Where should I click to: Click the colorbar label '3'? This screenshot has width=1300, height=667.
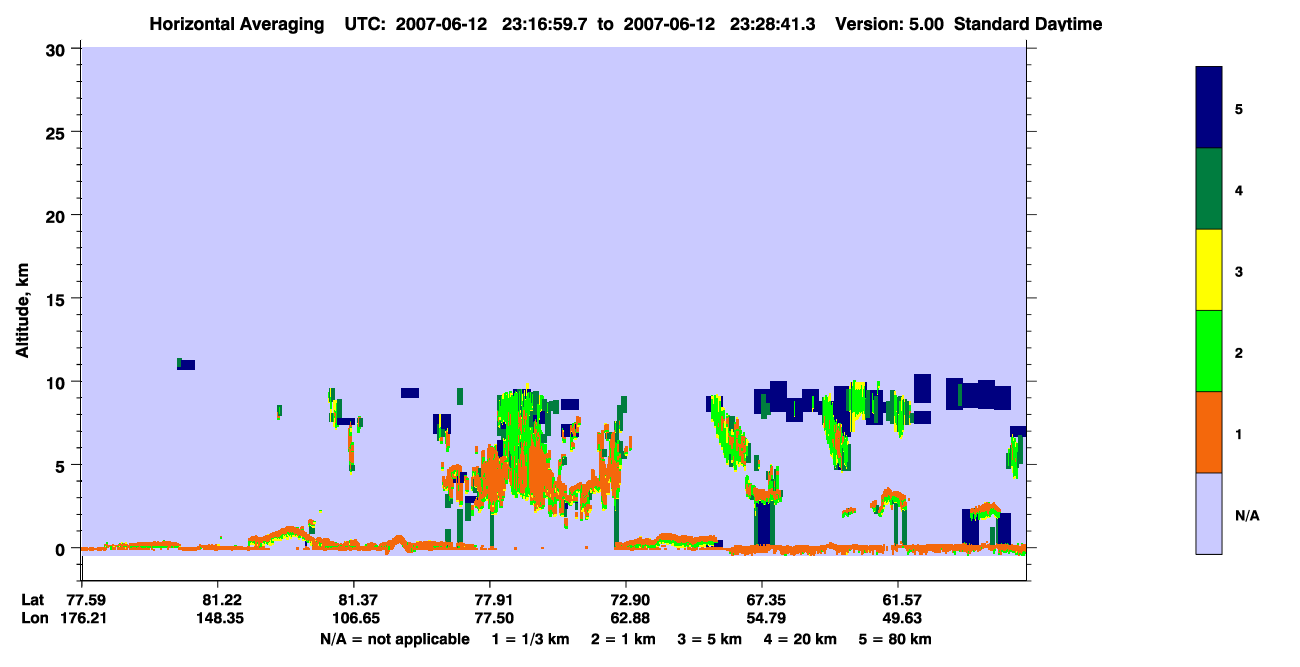pos(1239,271)
